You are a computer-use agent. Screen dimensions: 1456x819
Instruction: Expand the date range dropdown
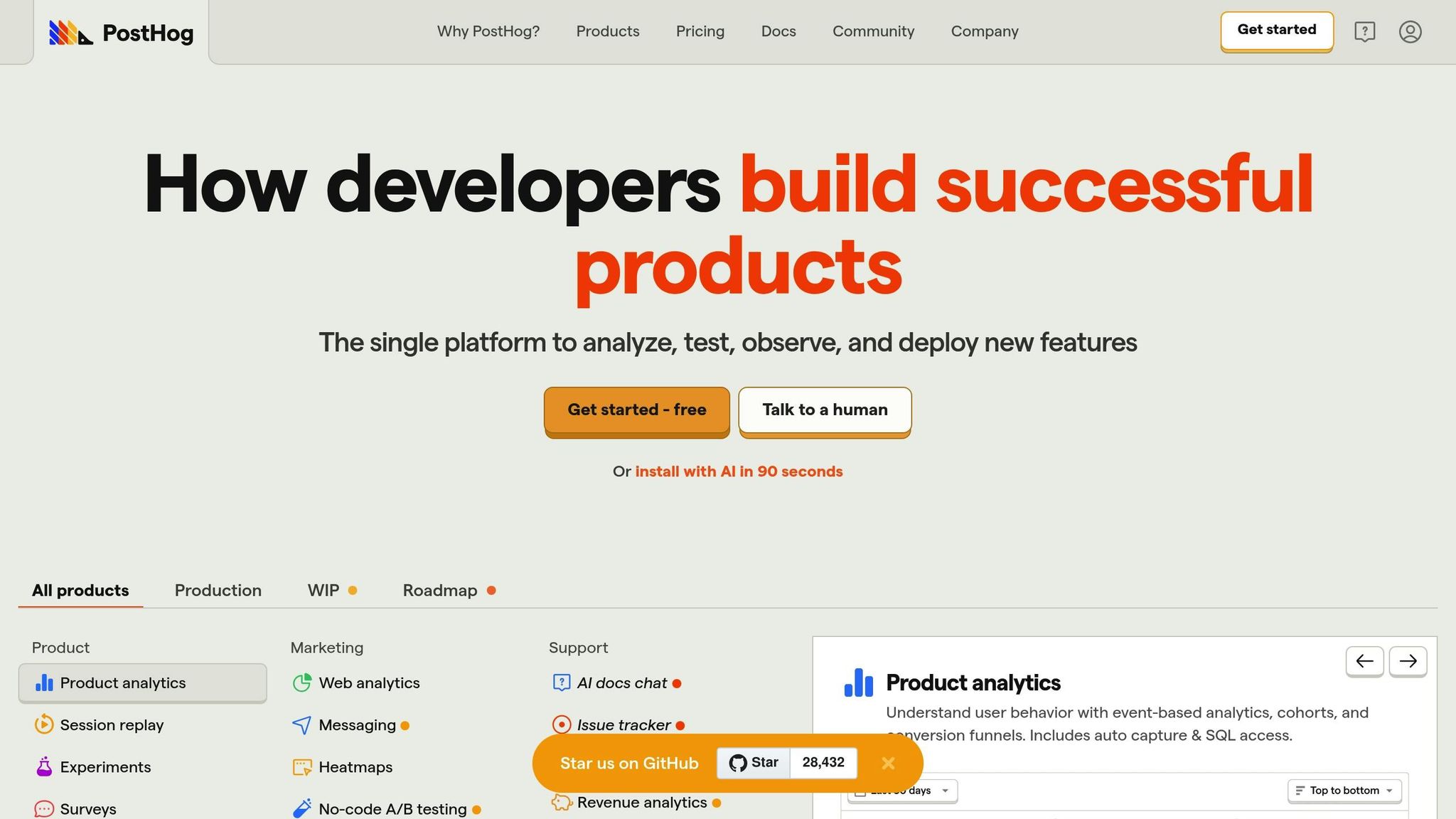pyautogui.click(x=903, y=791)
